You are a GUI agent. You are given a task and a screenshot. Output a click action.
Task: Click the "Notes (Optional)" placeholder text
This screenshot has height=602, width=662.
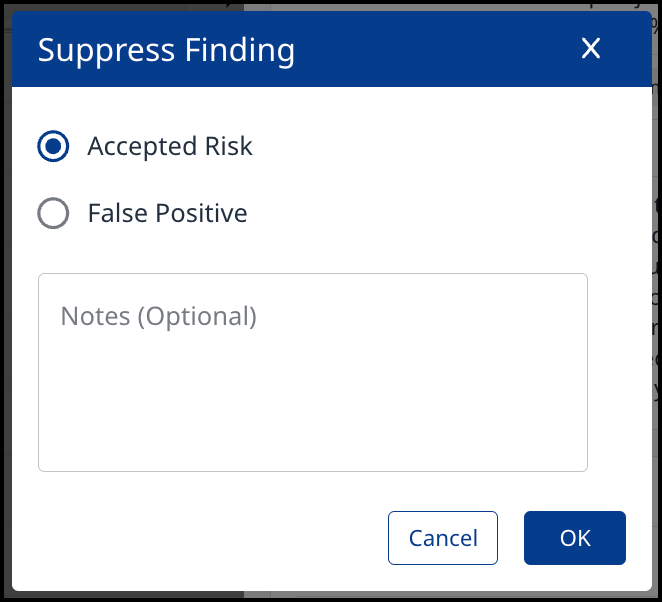[159, 317]
